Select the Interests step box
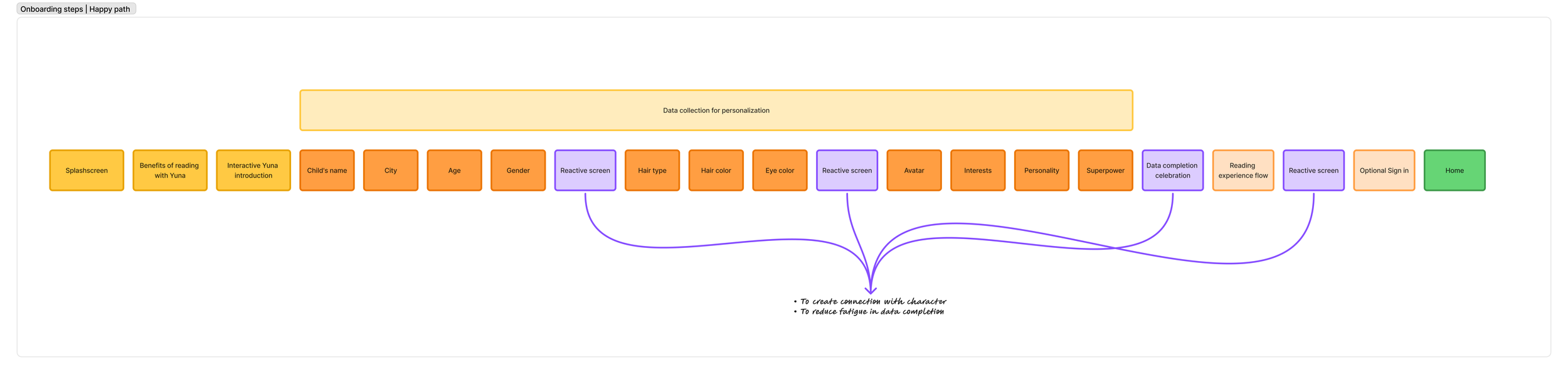Image resolution: width=1568 pixels, height=374 pixels. 978,170
